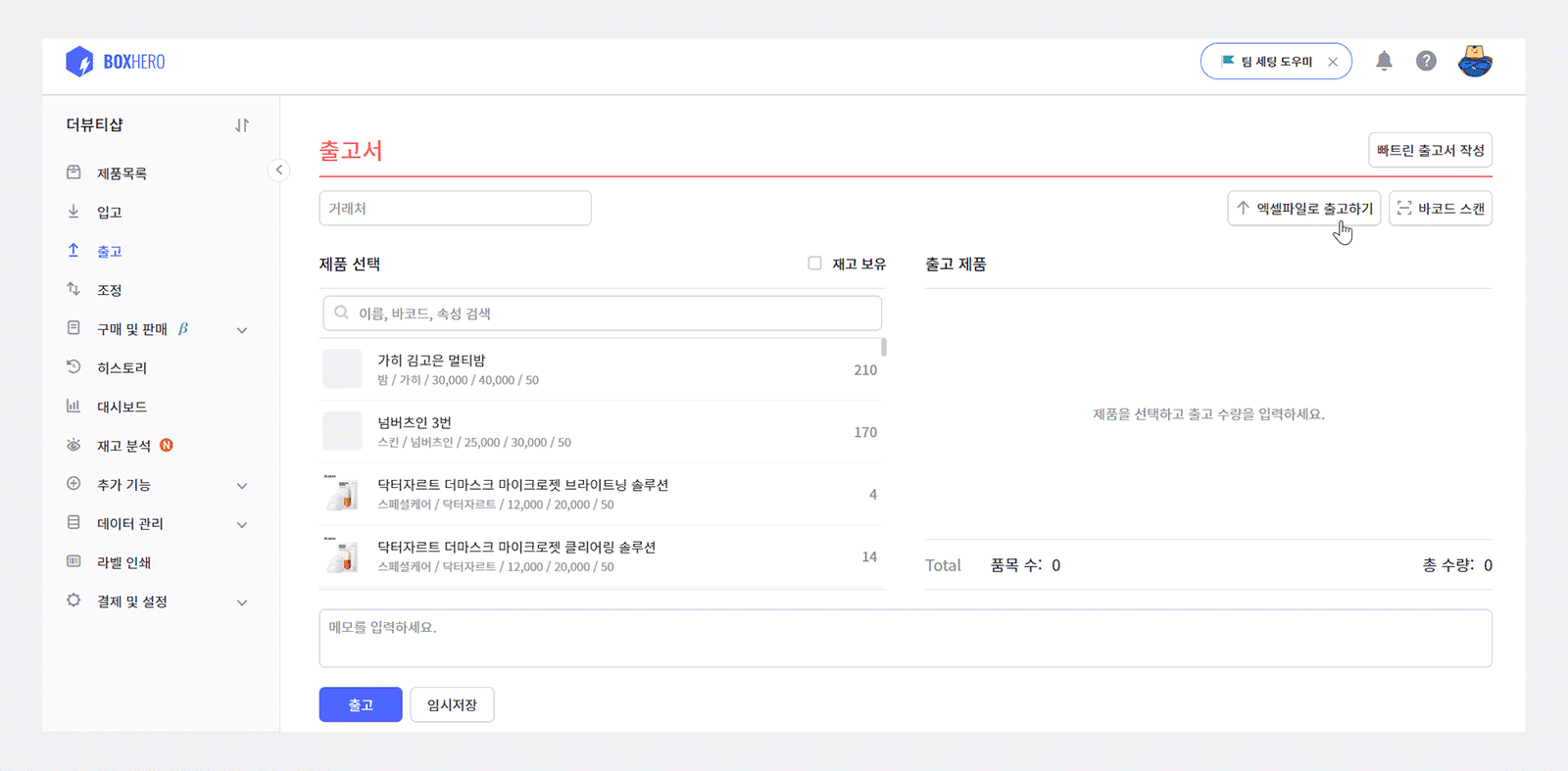Image resolution: width=1568 pixels, height=771 pixels.
Task: Click the 바코드 스캔 button
Action: [x=1440, y=209]
